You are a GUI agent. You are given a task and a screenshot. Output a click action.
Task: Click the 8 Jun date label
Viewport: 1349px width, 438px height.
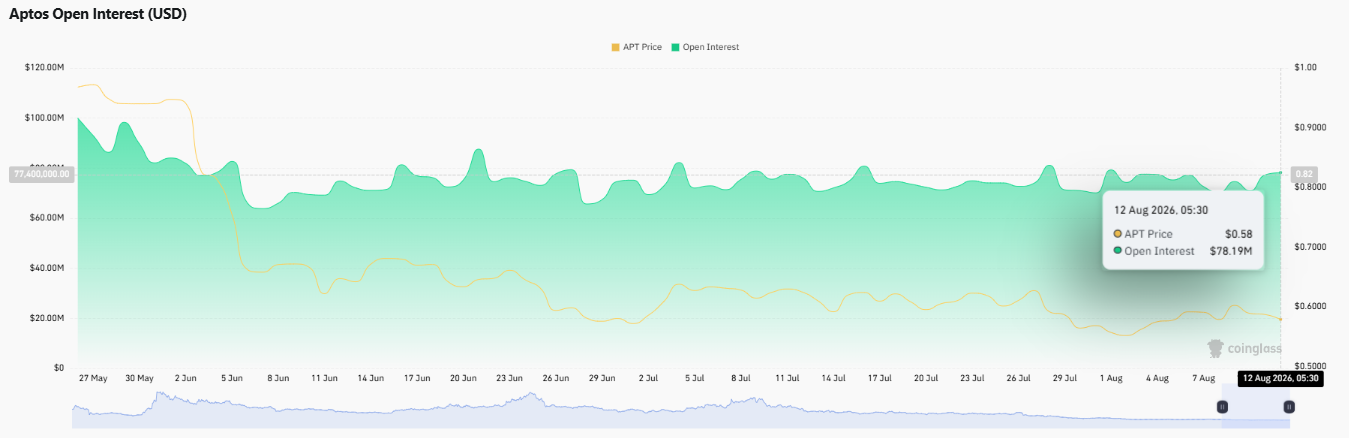point(277,379)
